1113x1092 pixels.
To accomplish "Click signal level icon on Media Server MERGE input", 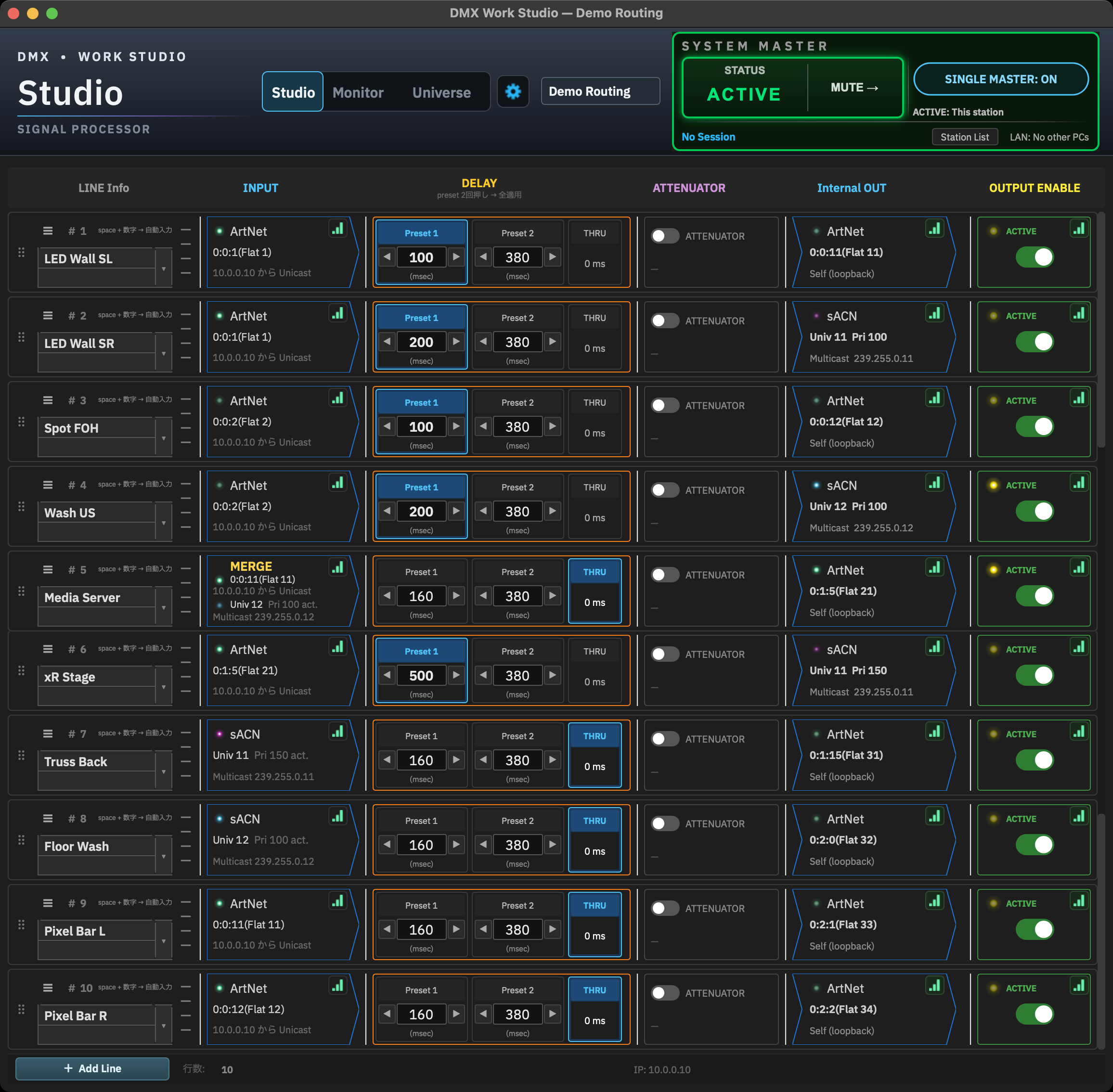I will click(338, 567).
